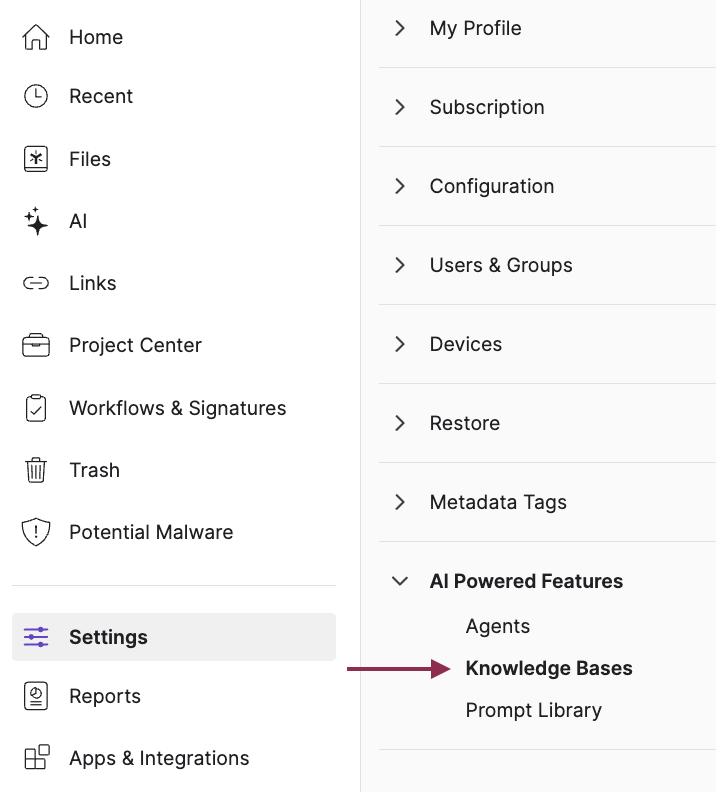Click the My Profile section title
The height and width of the screenshot is (792, 716).
tap(475, 28)
